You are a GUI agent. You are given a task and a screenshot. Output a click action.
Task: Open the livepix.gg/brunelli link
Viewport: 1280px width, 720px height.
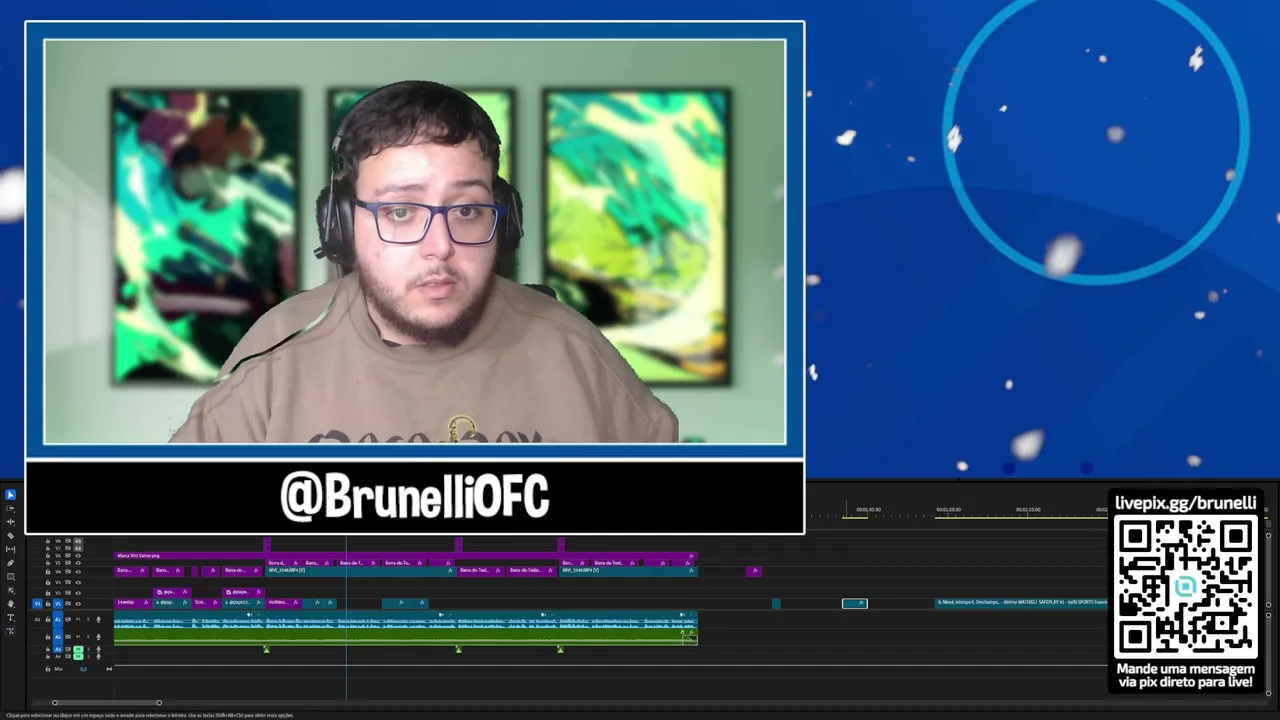(1185, 503)
